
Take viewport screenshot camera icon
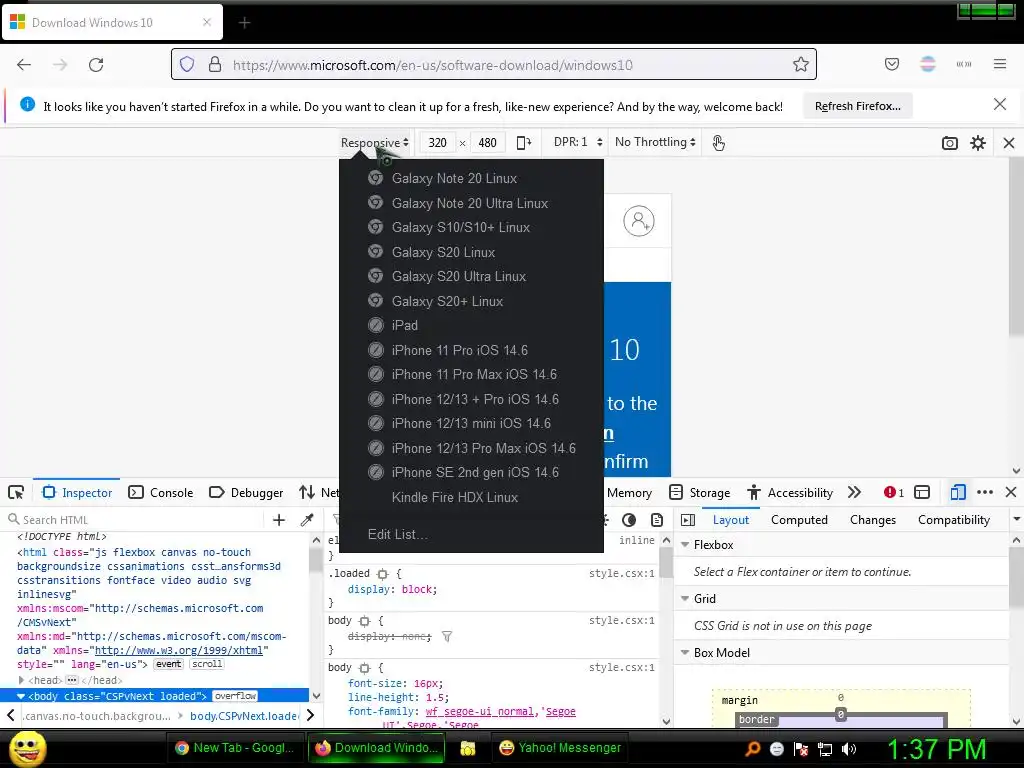[950, 143]
